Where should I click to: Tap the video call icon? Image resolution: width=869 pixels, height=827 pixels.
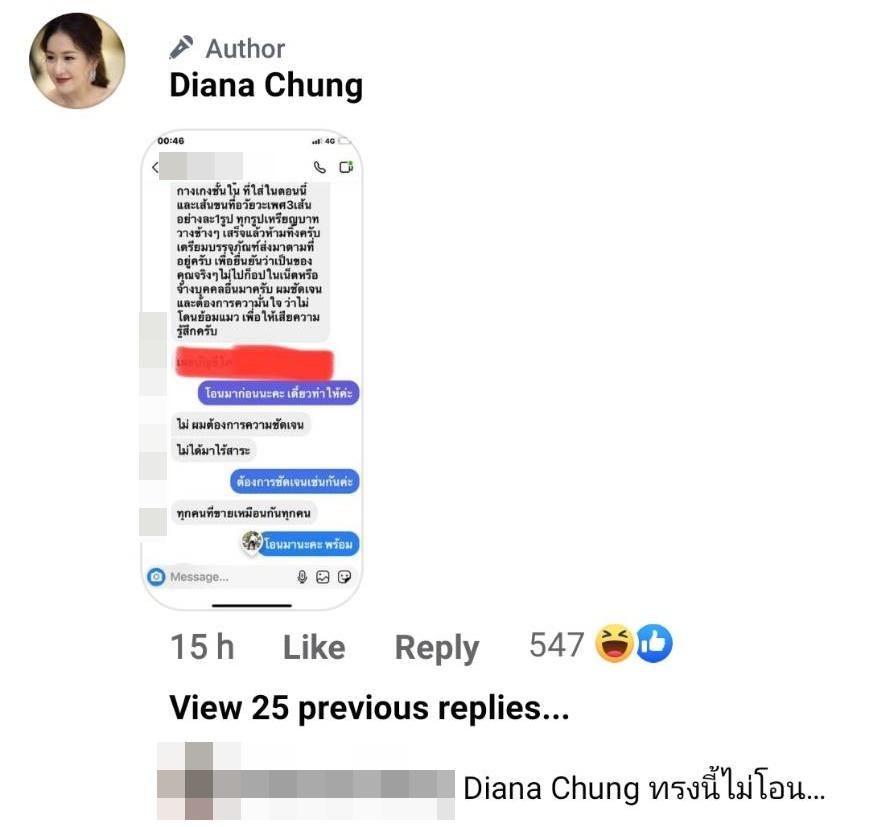tap(346, 167)
